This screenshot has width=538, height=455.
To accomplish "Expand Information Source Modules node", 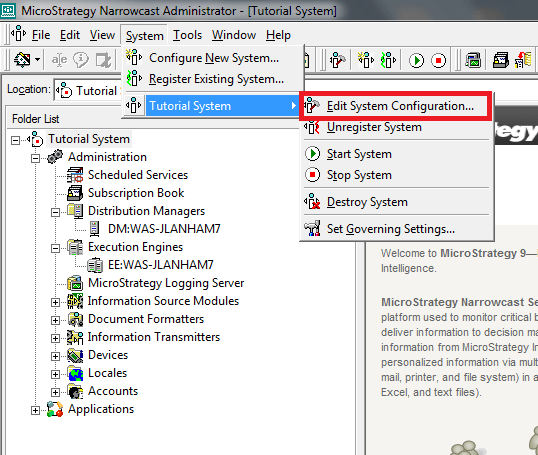I will [55, 302].
